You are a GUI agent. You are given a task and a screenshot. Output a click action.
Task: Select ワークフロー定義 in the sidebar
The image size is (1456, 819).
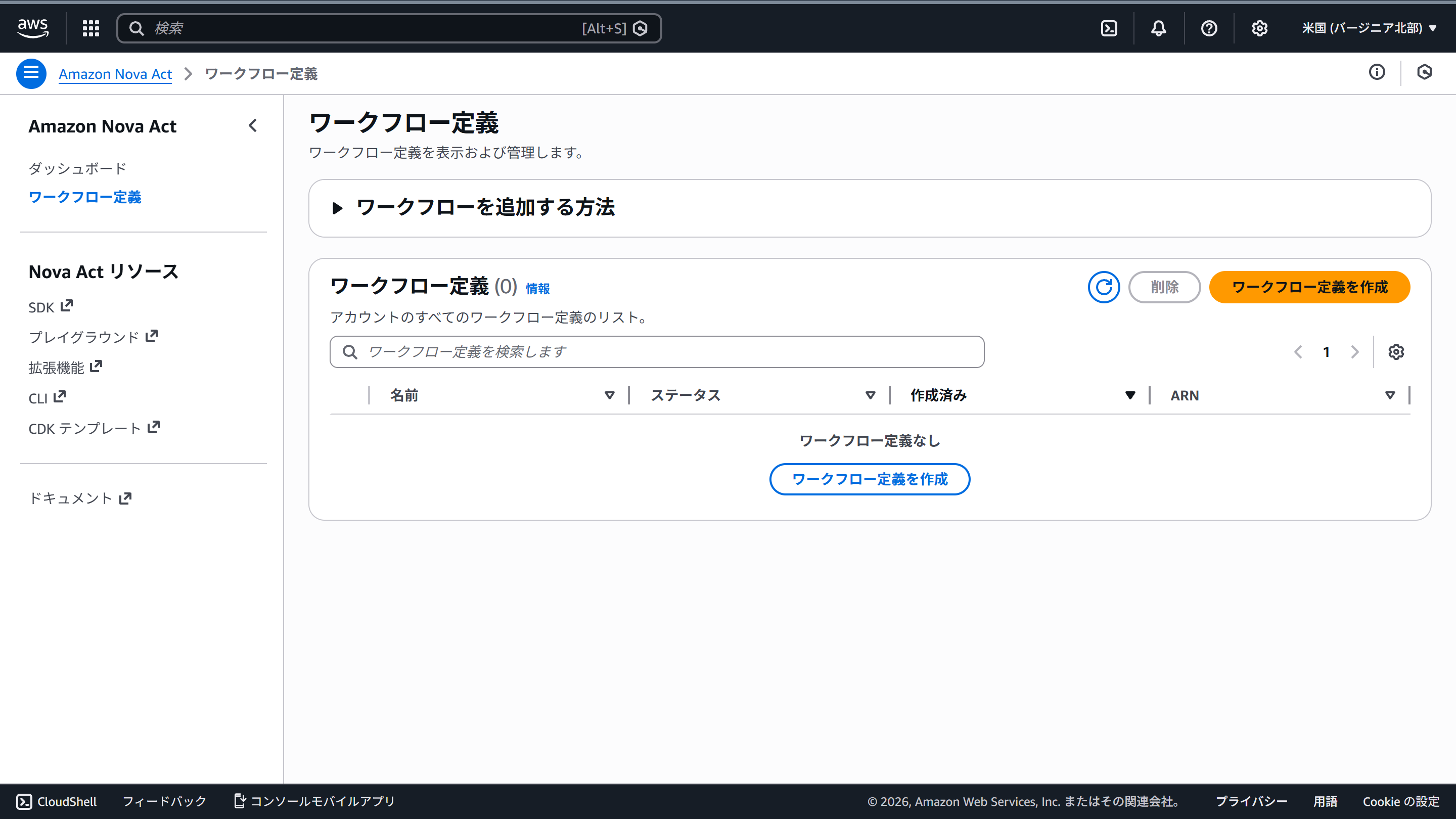pyautogui.click(x=85, y=197)
